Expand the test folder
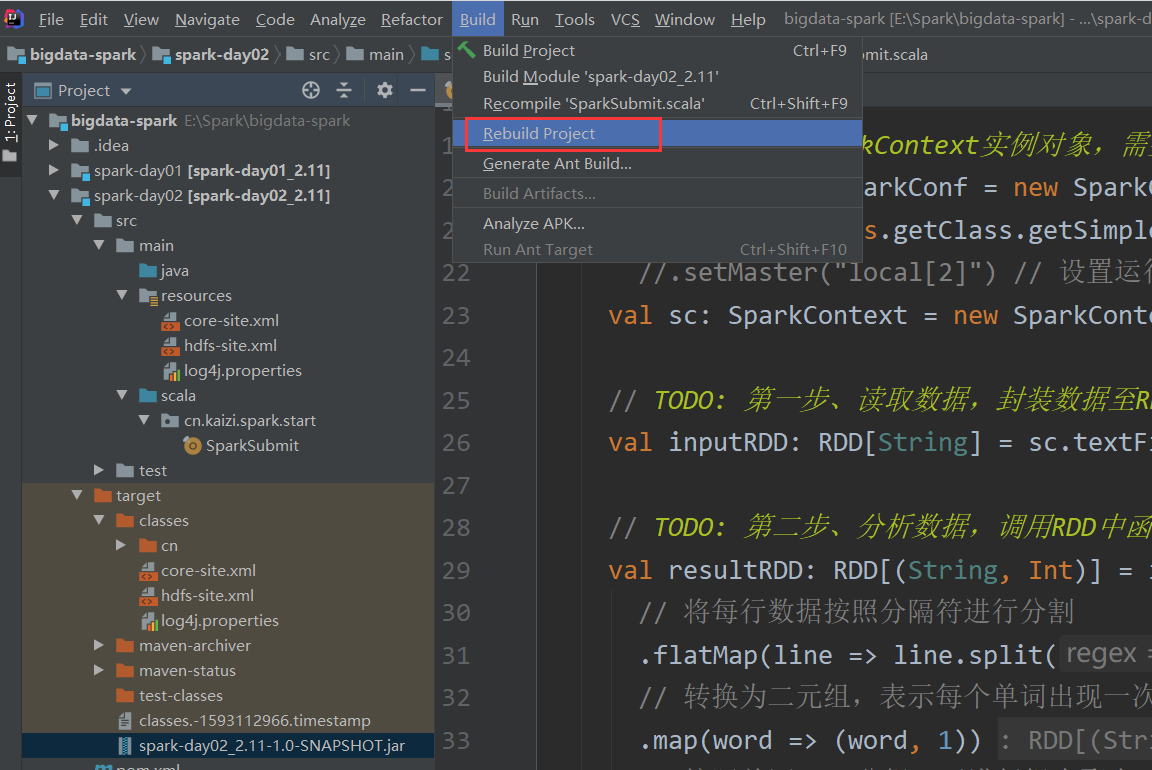1152x770 pixels. [99, 470]
